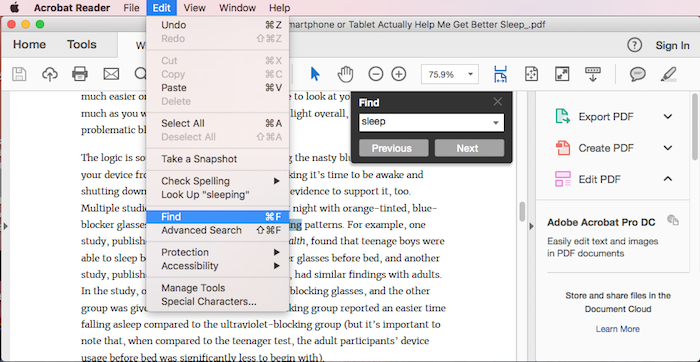The height and width of the screenshot is (362, 700).
Task: Click the zoom in plus icon
Action: [x=399, y=74]
